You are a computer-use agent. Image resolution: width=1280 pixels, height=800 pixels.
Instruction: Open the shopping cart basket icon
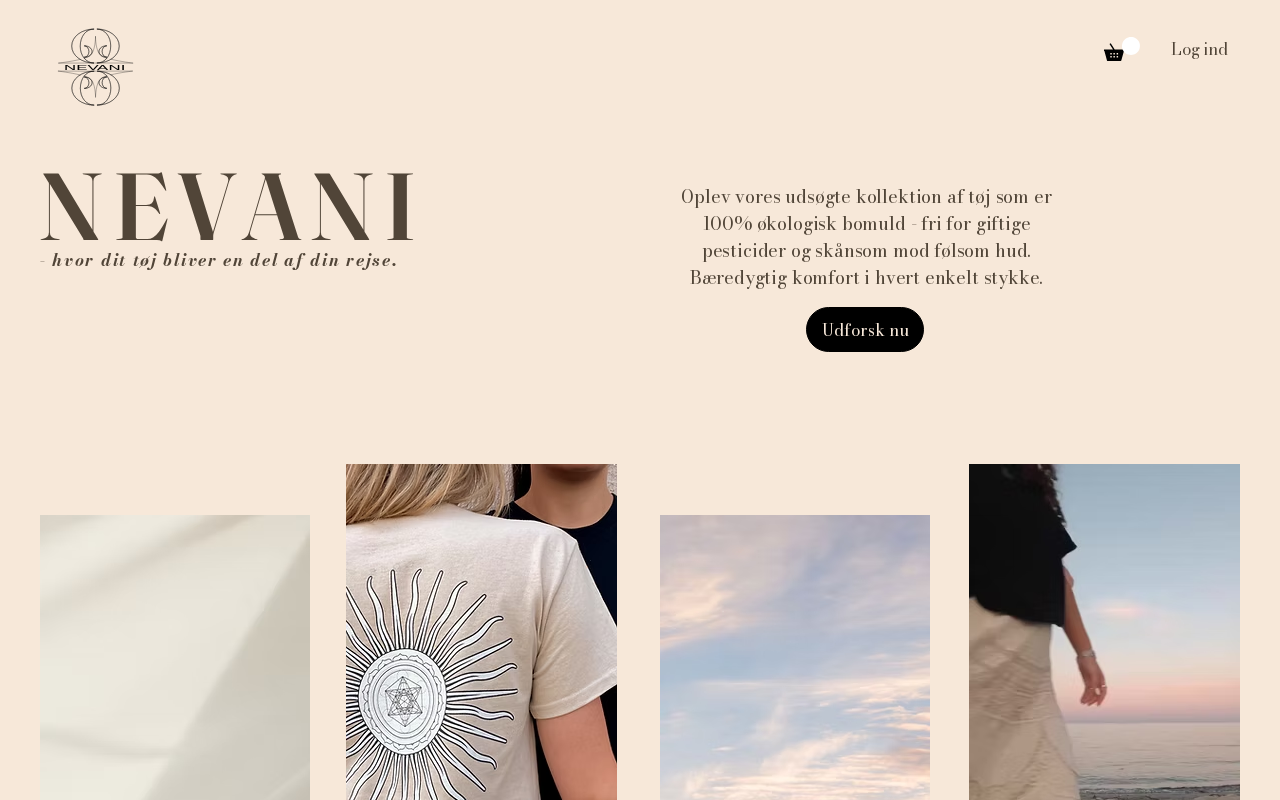[1113, 52]
